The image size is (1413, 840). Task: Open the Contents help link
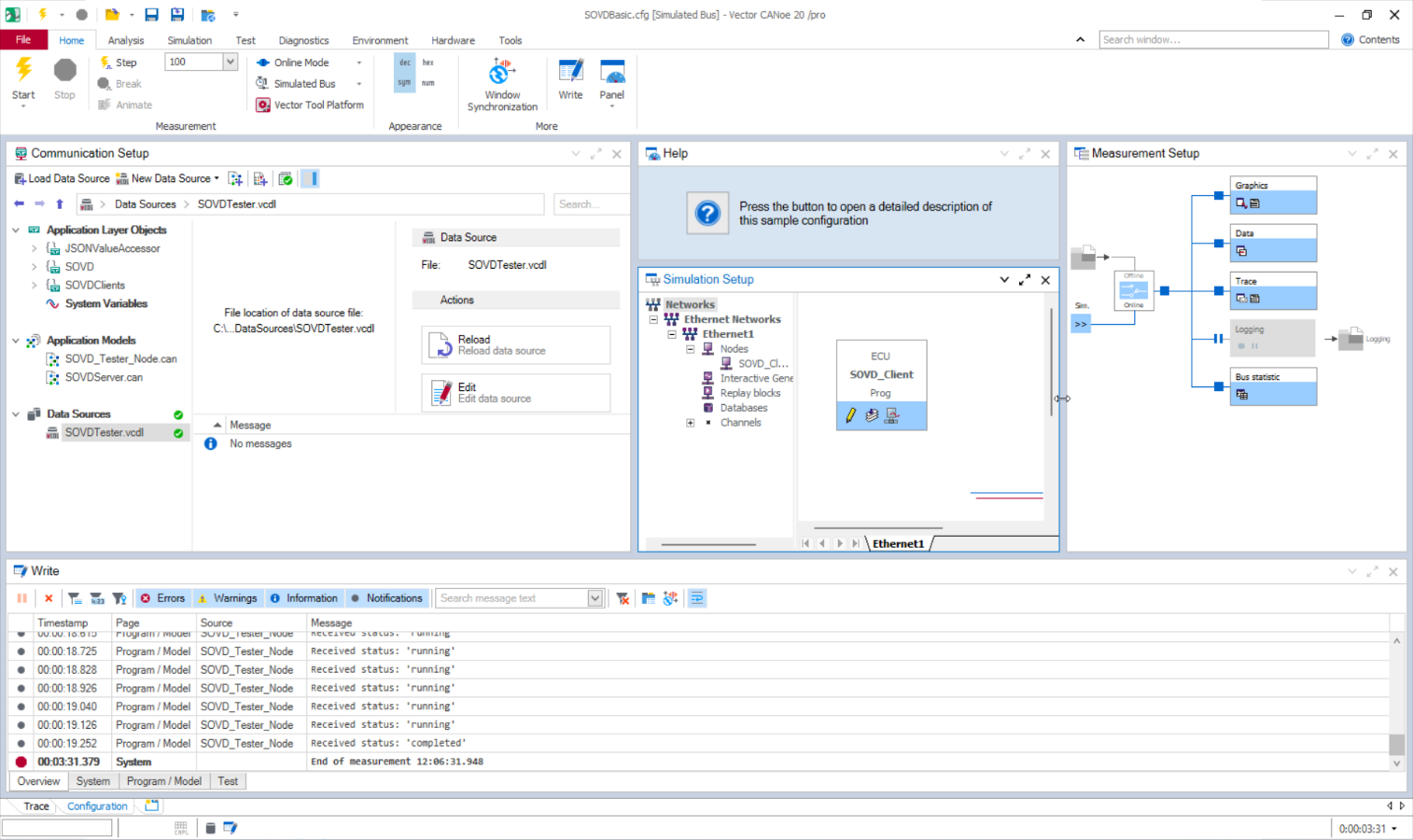point(1370,40)
